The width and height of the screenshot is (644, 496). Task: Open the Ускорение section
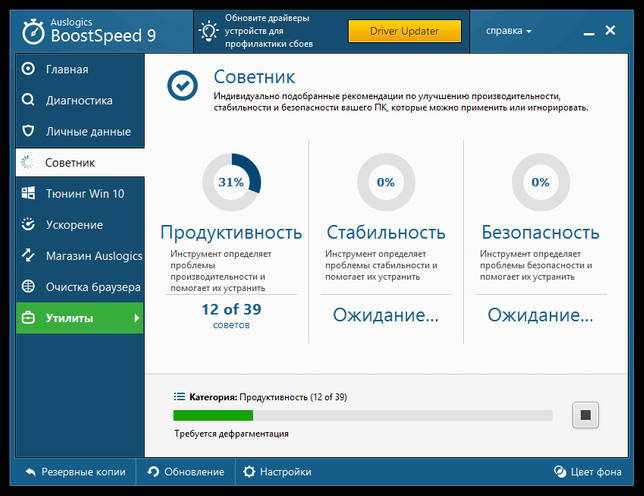pyautogui.click(x=80, y=225)
